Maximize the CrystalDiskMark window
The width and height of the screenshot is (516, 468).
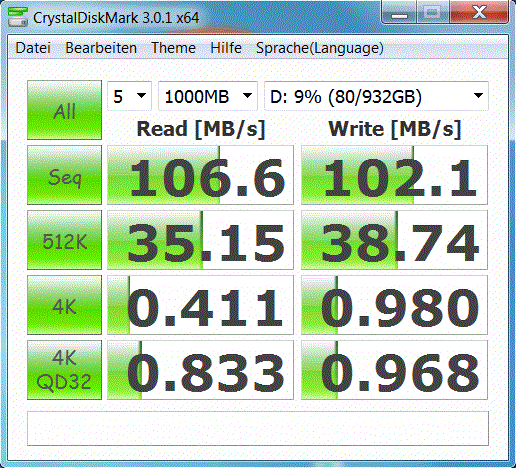(433, 13)
